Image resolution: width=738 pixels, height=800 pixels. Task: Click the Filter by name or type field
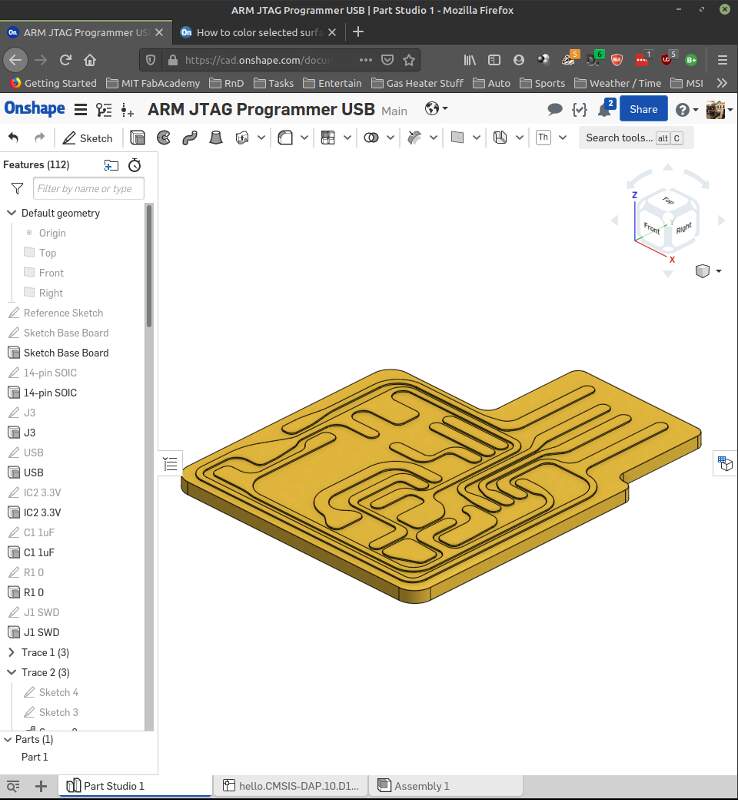88,189
